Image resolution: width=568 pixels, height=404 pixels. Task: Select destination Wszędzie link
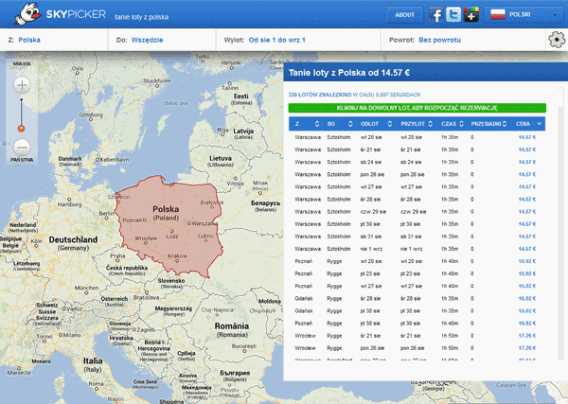(147, 40)
